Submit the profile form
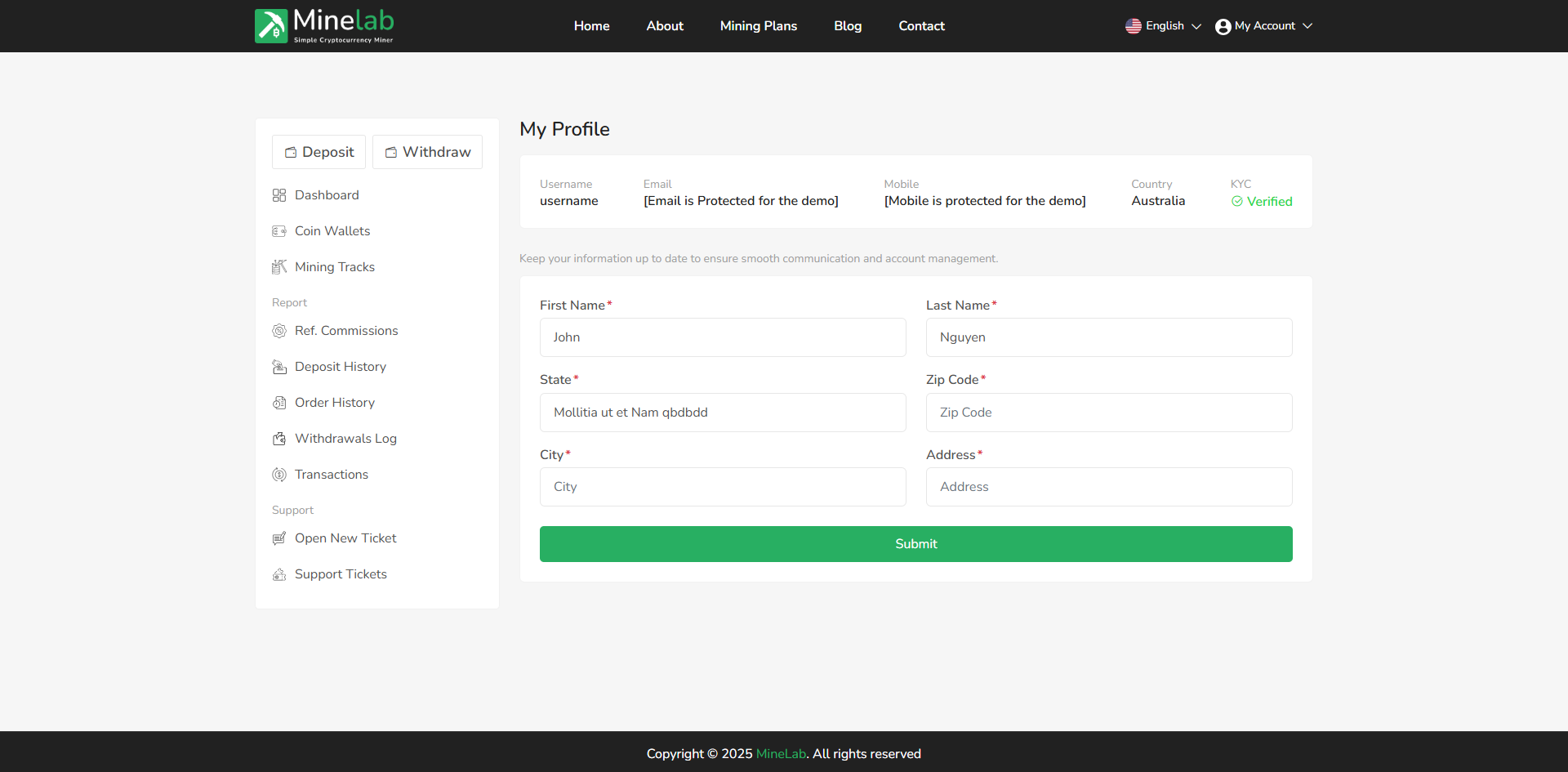Screen dimensions: 1568x772 point(915,544)
